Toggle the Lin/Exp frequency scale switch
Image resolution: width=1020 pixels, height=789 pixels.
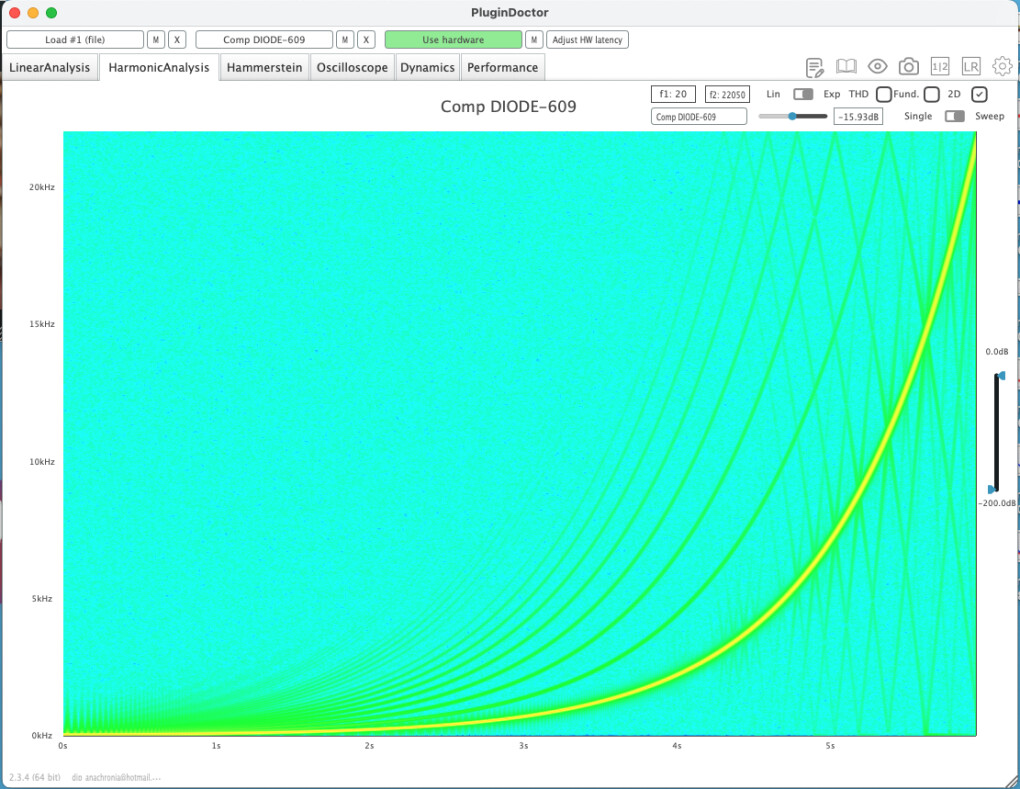[x=803, y=94]
